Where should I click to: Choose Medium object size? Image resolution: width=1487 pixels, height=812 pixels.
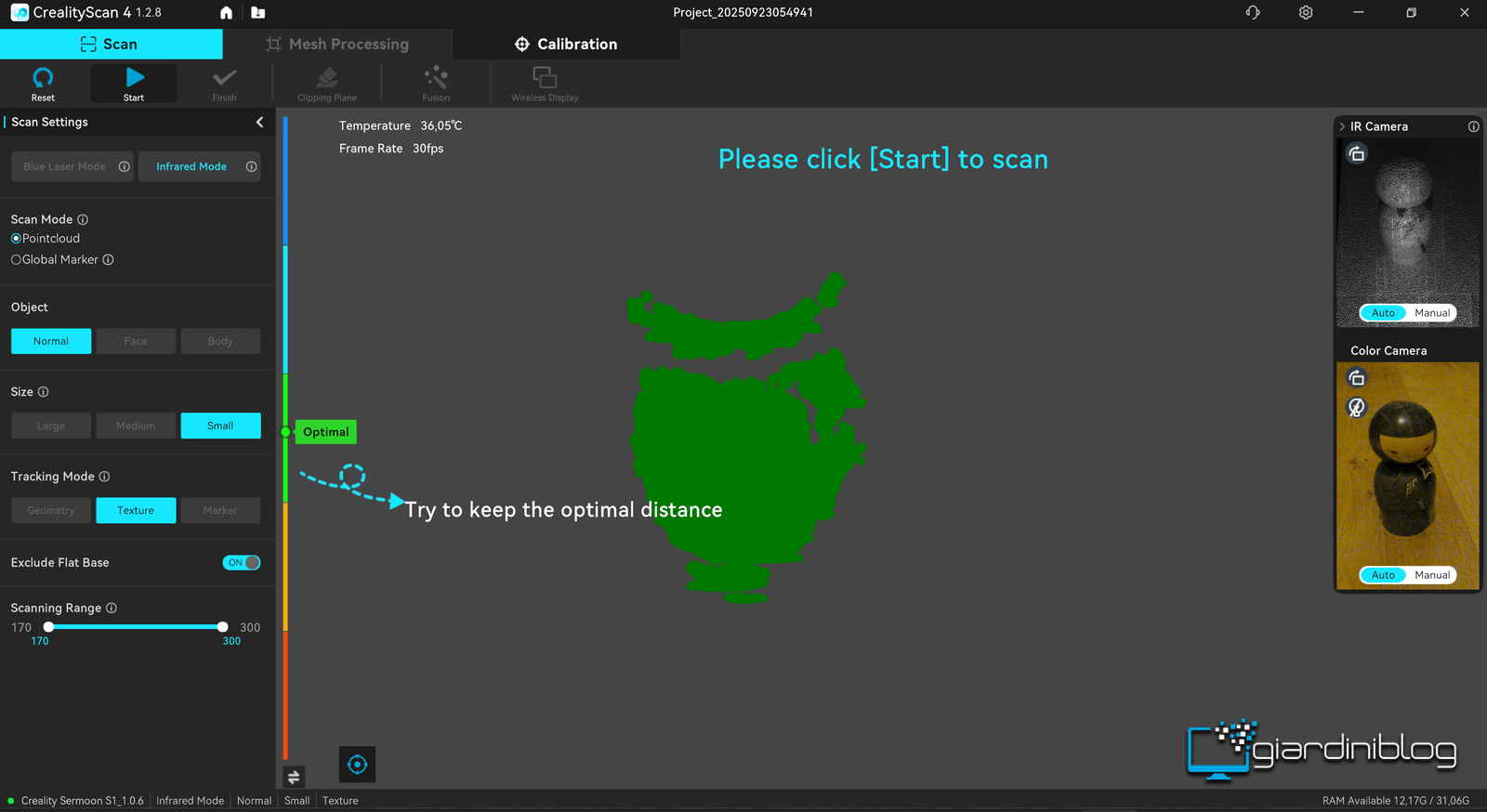136,426
